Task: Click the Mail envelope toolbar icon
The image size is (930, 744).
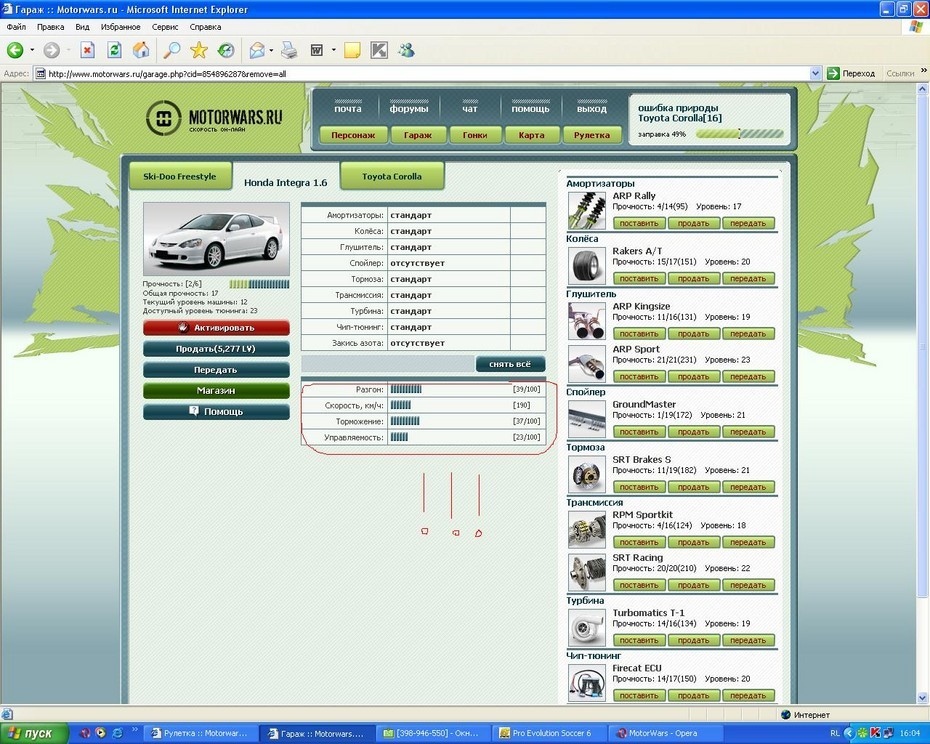Action: (257, 50)
